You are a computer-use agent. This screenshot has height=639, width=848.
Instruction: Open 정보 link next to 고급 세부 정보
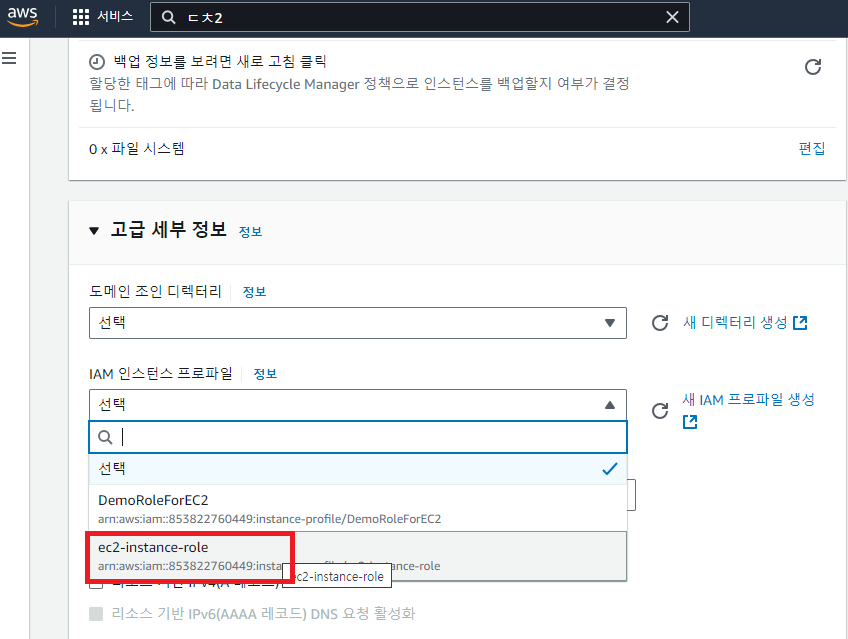coord(250,232)
